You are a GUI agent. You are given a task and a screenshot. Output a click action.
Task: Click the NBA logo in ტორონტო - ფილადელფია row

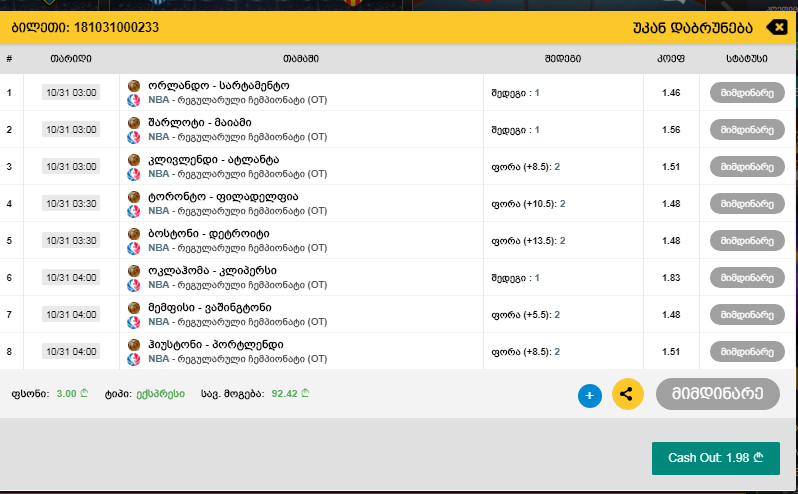pyautogui.click(x=133, y=211)
